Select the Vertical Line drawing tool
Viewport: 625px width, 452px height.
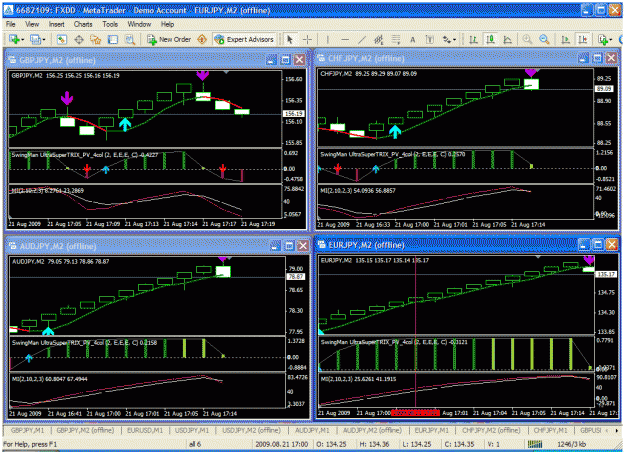(328, 39)
